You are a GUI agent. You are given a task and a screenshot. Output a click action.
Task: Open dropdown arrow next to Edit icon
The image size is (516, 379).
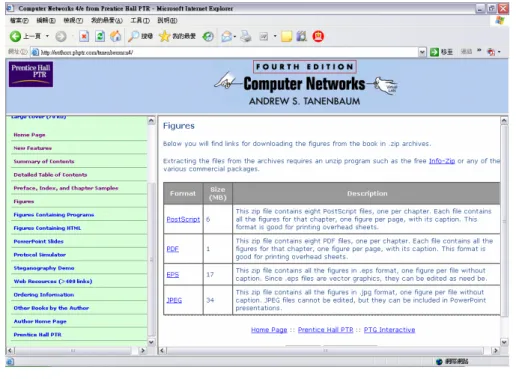(x=275, y=36)
